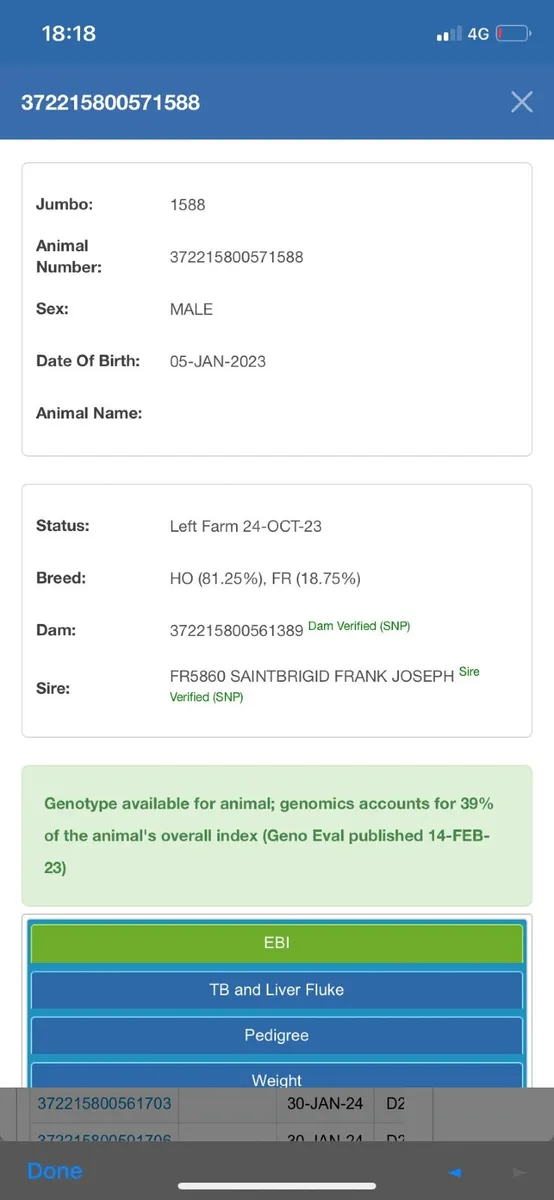Tap the 18:18 clock in status bar
This screenshot has width=554, height=1200.
click(x=68, y=34)
